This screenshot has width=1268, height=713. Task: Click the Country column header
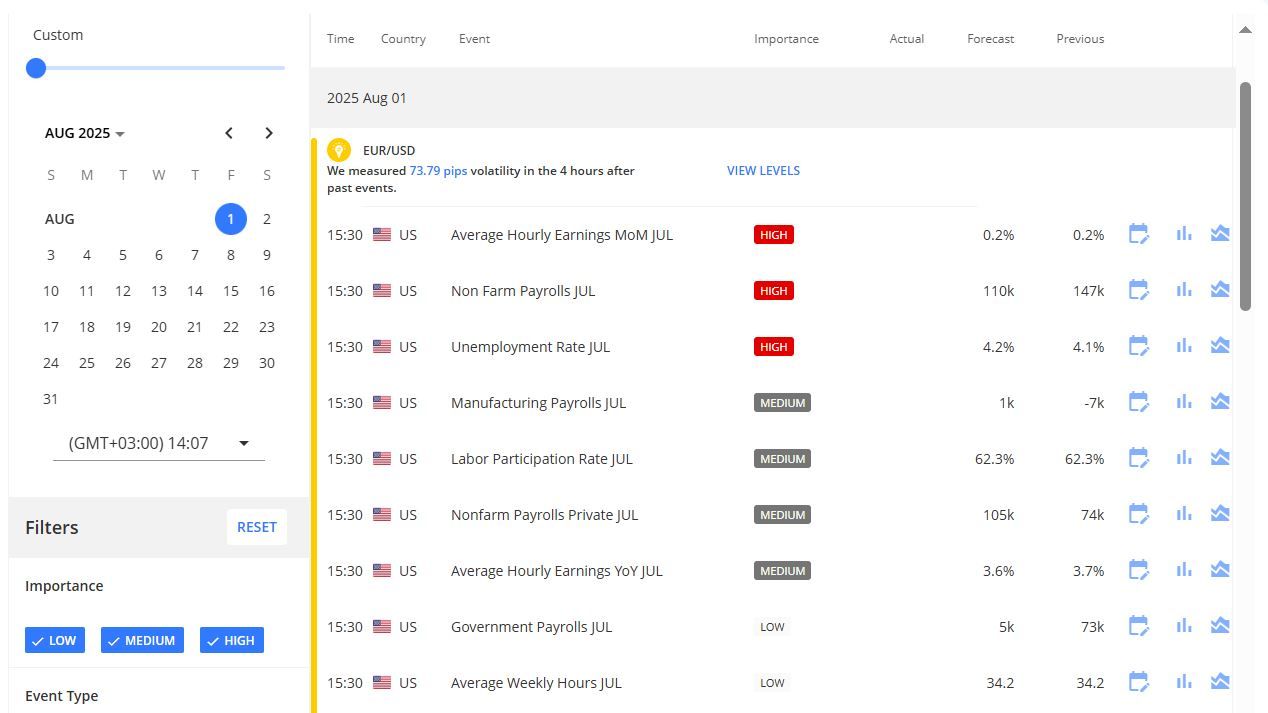click(x=403, y=38)
